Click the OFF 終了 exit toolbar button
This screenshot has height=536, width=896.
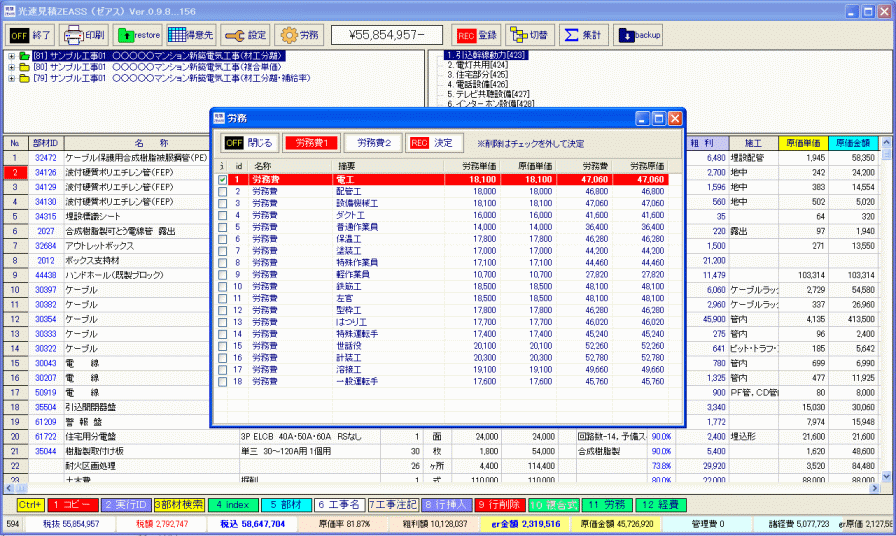pyautogui.click(x=30, y=35)
